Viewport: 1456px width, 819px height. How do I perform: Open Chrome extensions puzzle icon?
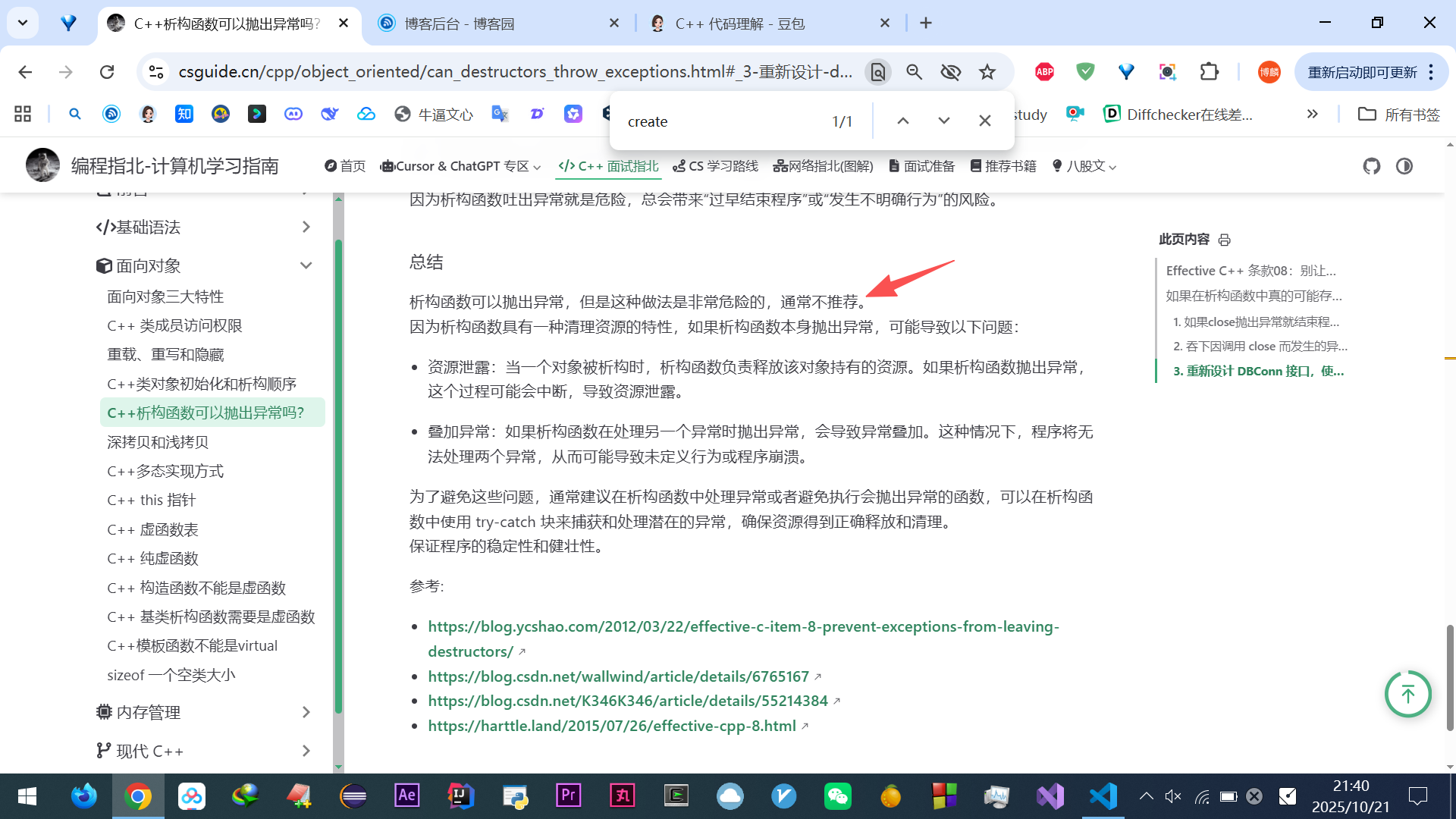(1209, 72)
